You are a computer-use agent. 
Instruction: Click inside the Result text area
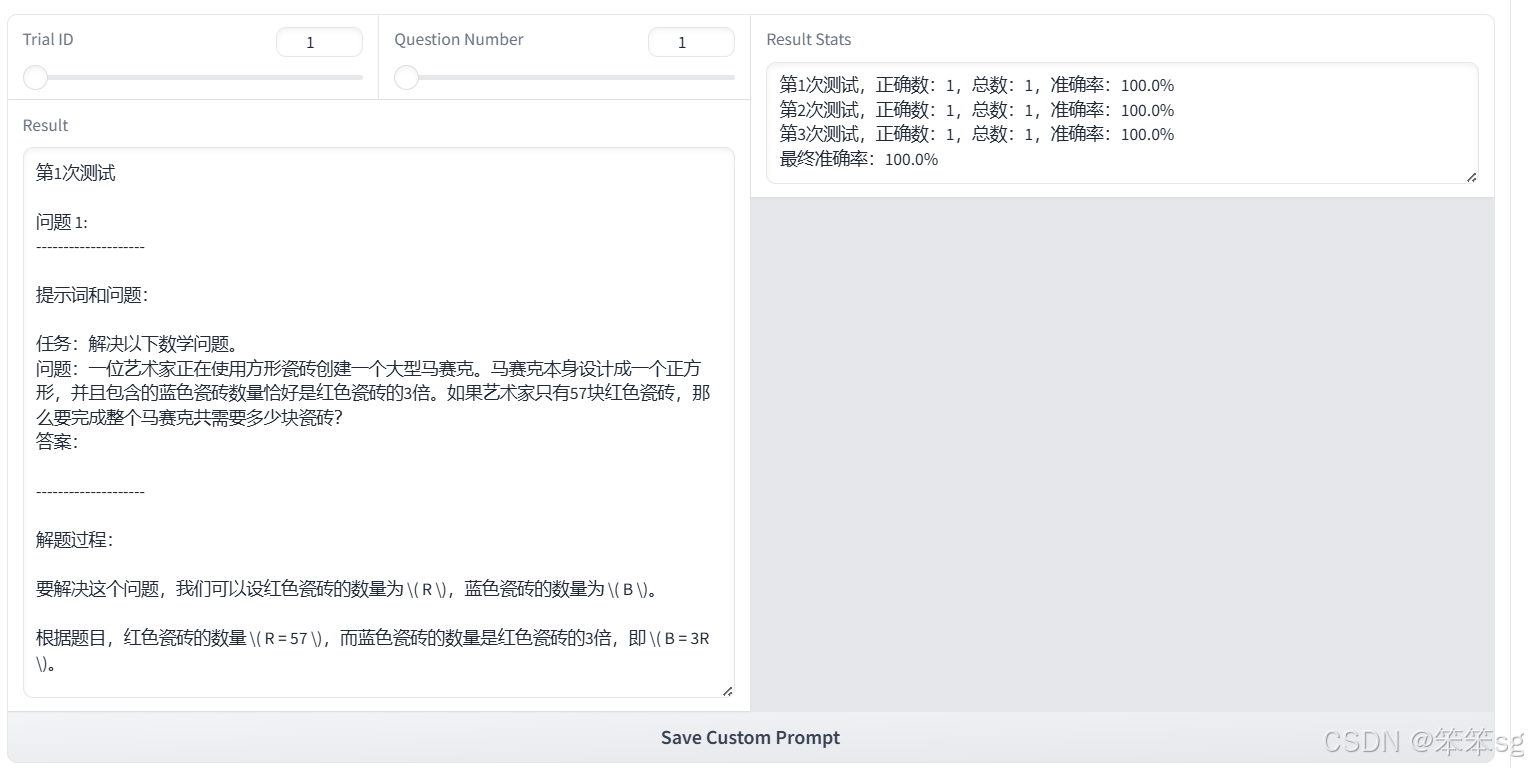coord(380,420)
